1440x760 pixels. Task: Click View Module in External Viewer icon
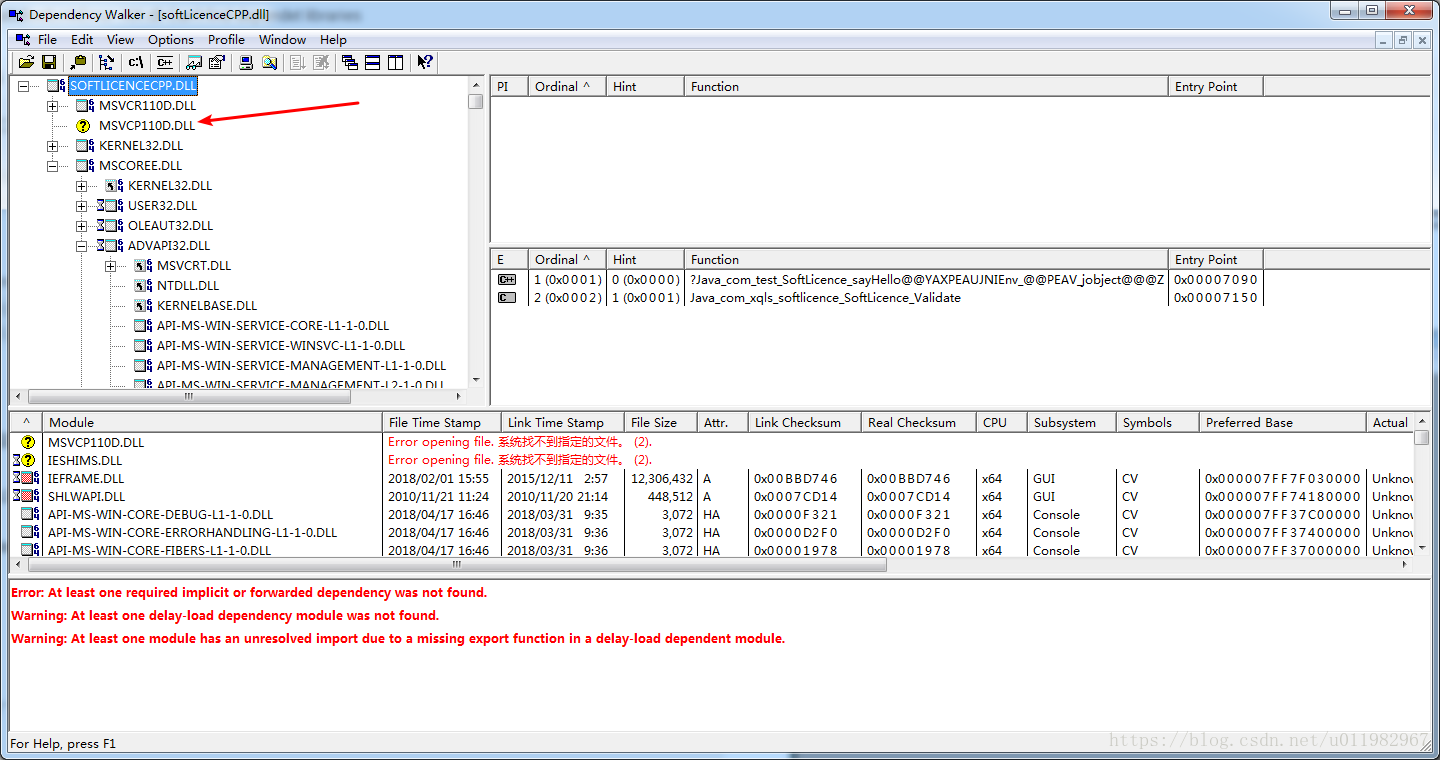pyautogui.click(x=194, y=62)
